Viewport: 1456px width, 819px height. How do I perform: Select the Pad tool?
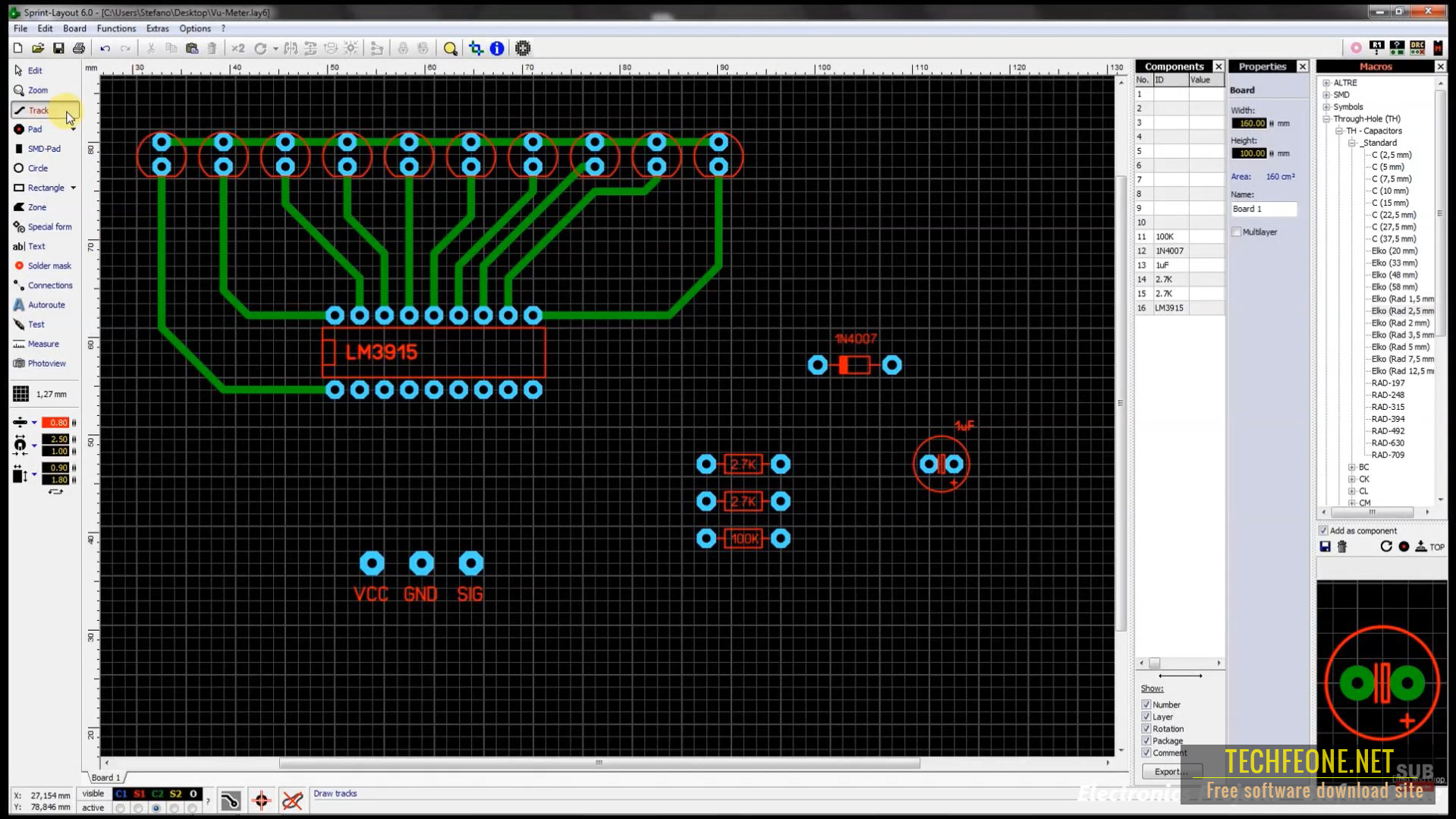pyautogui.click(x=34, y=129)
